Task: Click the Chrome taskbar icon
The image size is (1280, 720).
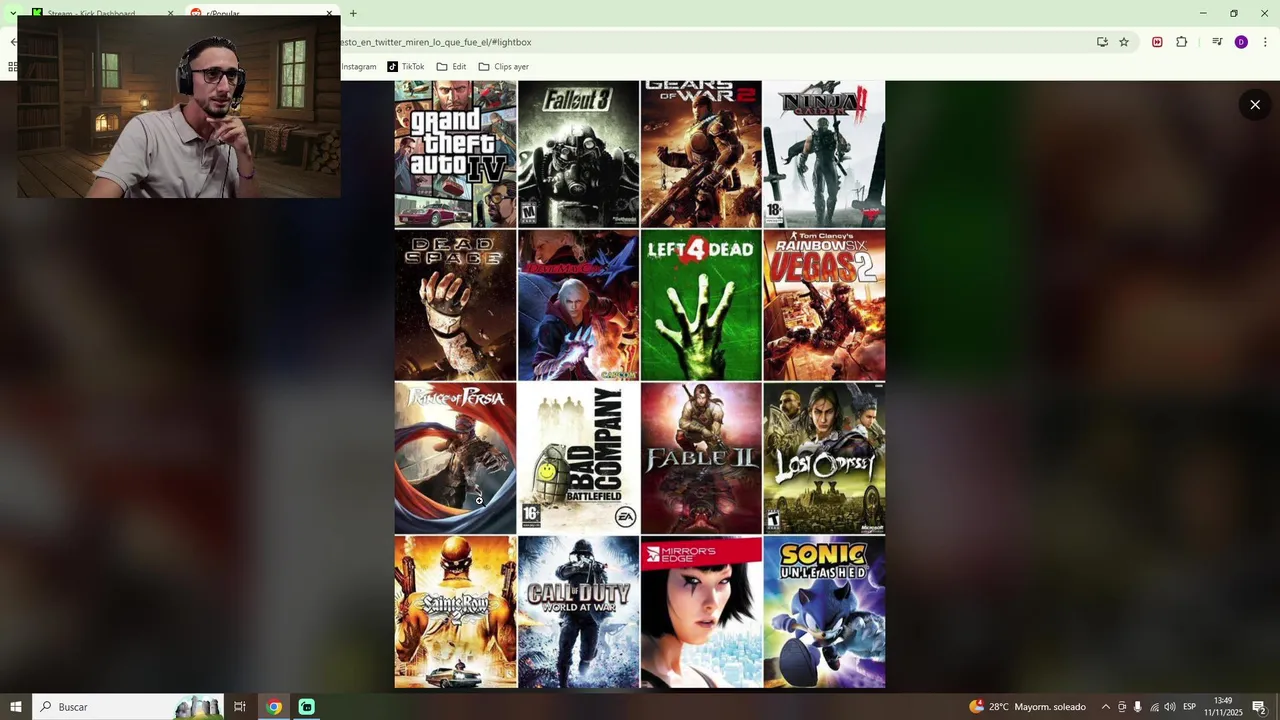Action: [274, 707]
